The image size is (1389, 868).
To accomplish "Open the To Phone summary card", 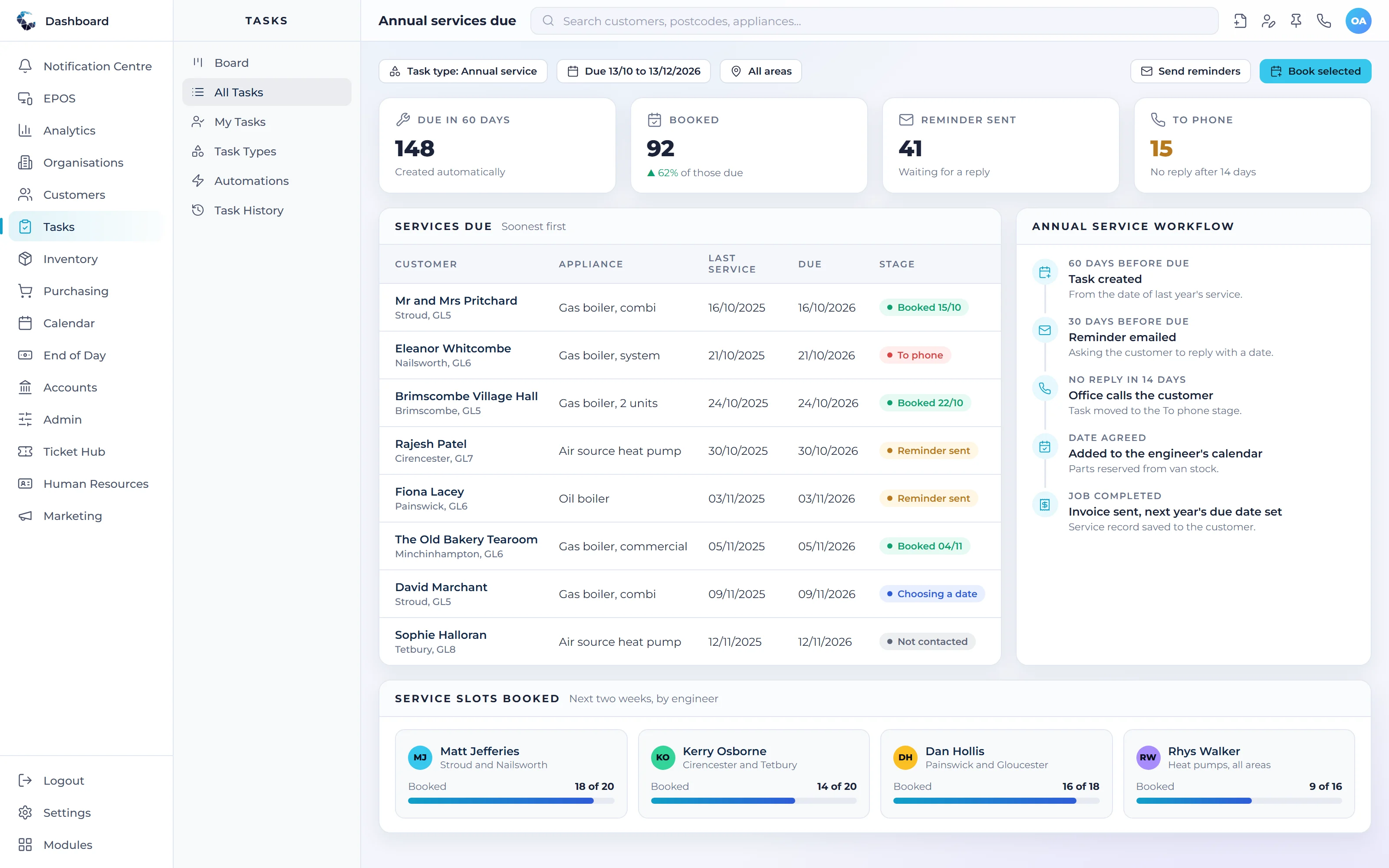I will 1252,145.
